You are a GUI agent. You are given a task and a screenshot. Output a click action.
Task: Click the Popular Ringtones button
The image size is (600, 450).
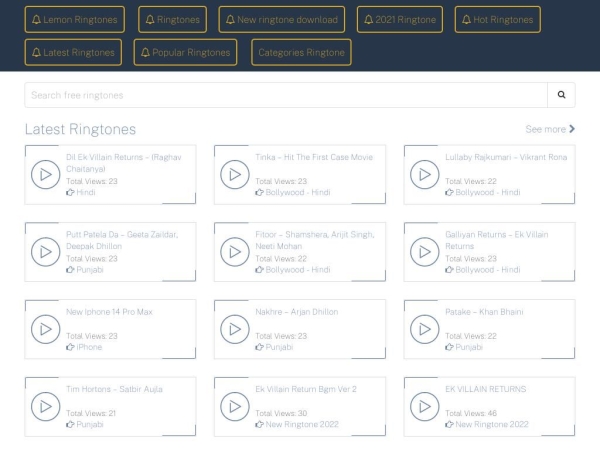click(185, 52)
